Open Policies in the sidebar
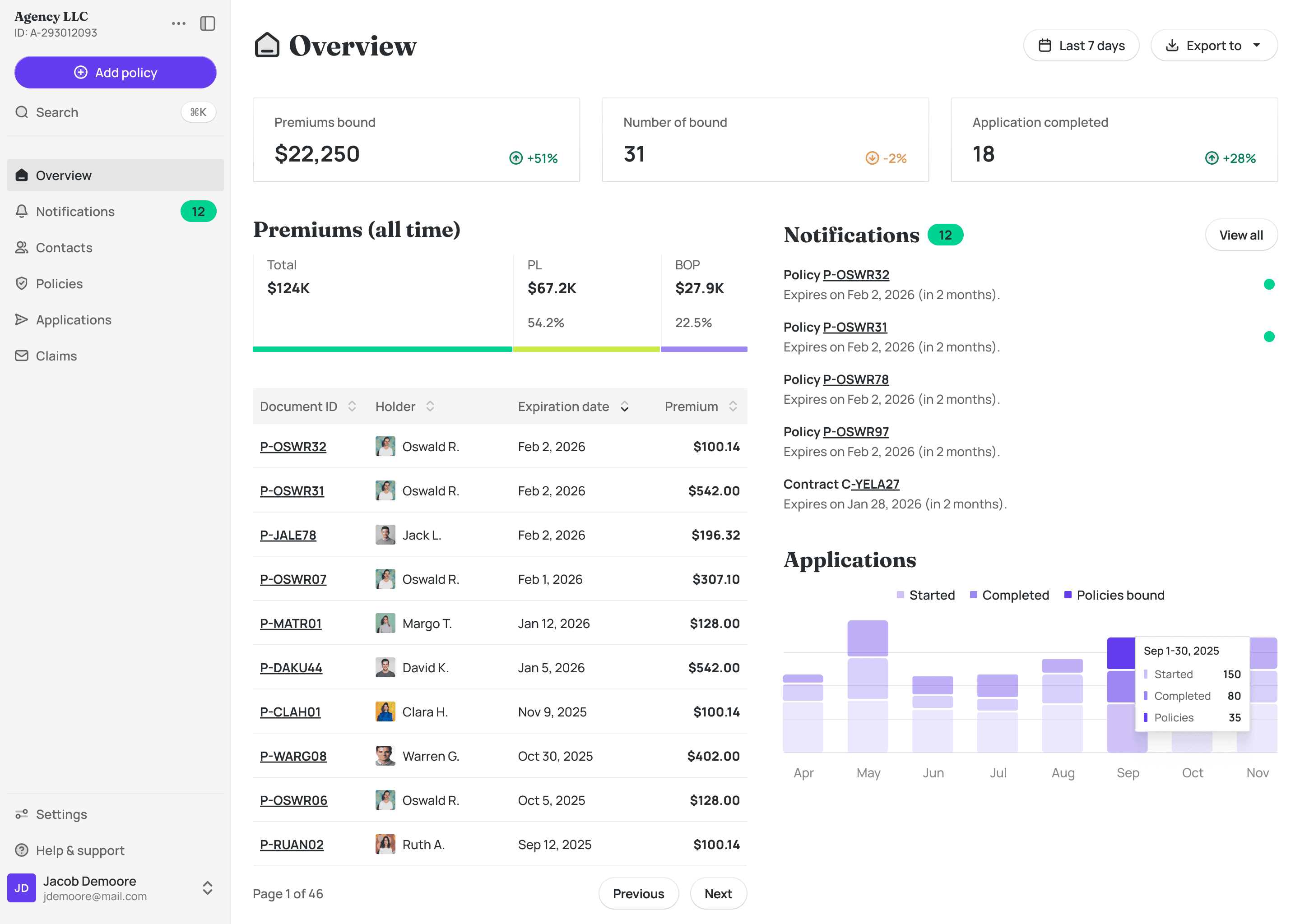Screen dimensions: 1300x924 click(x=116, y=283)
